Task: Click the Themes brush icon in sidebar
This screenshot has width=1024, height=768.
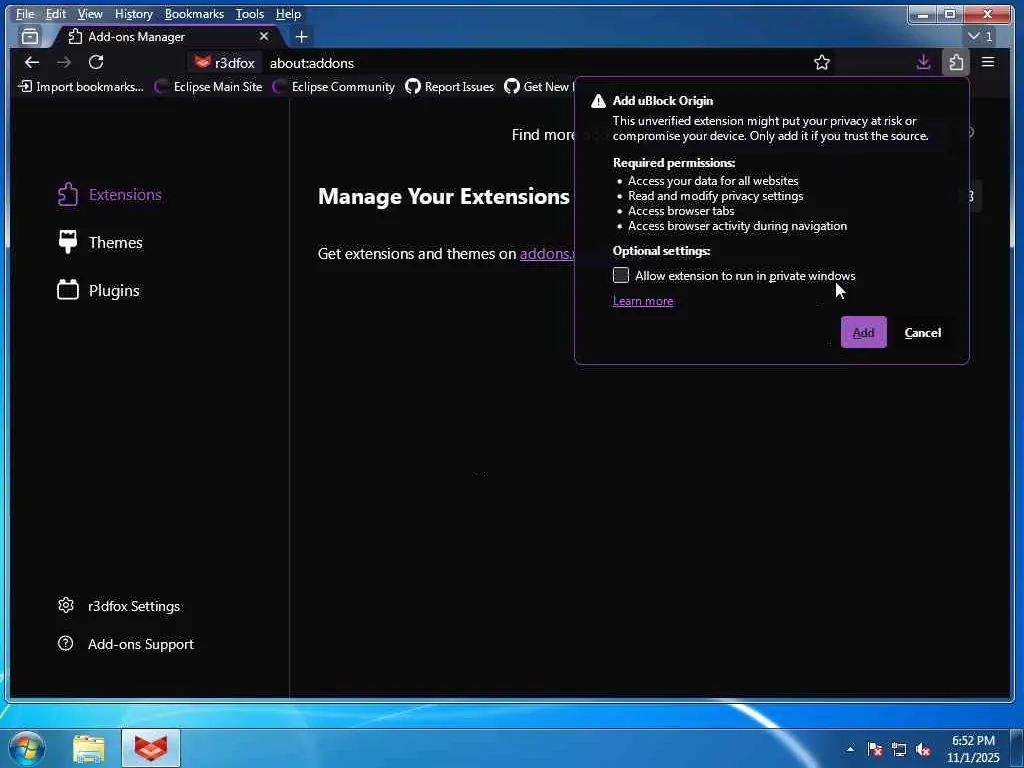Action: pos(67,242)
